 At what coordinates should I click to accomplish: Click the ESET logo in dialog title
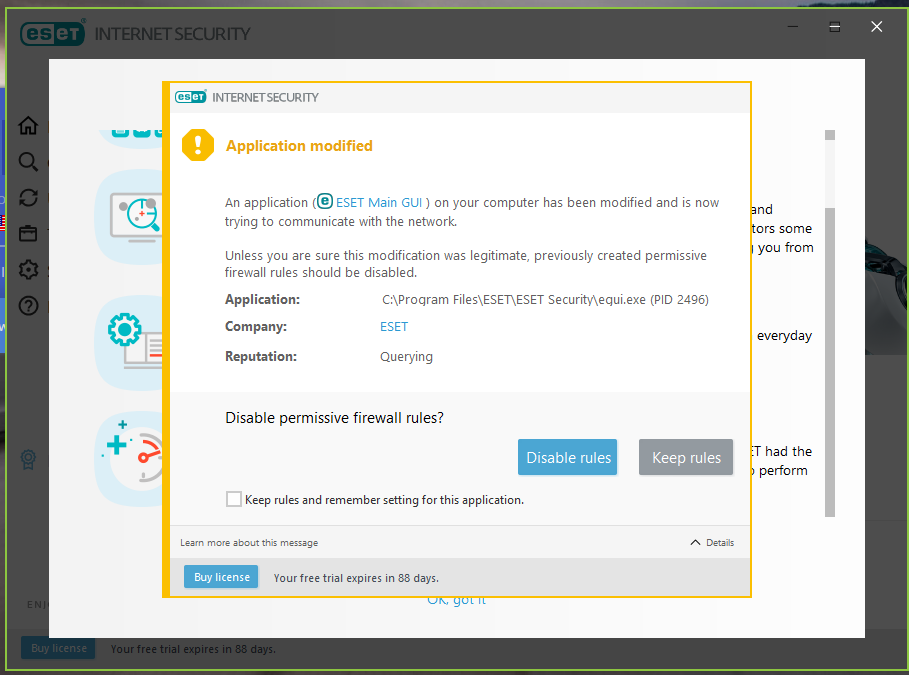[191, 97]
